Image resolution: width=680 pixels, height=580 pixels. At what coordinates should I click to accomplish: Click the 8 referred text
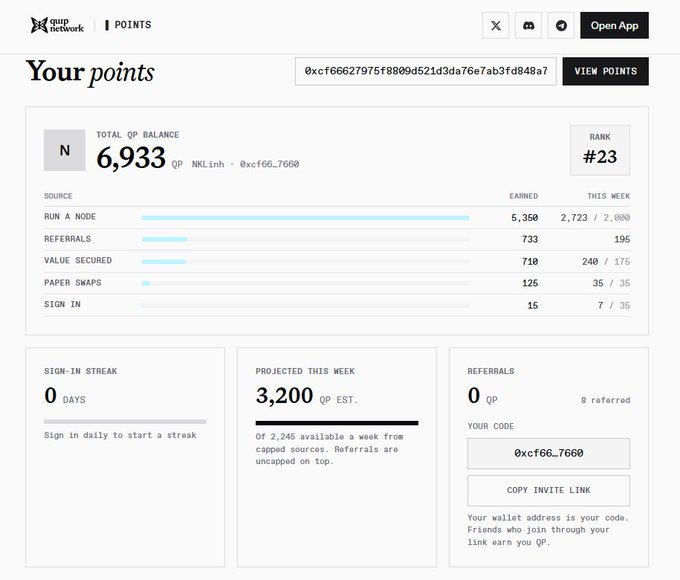pos(605,400)
